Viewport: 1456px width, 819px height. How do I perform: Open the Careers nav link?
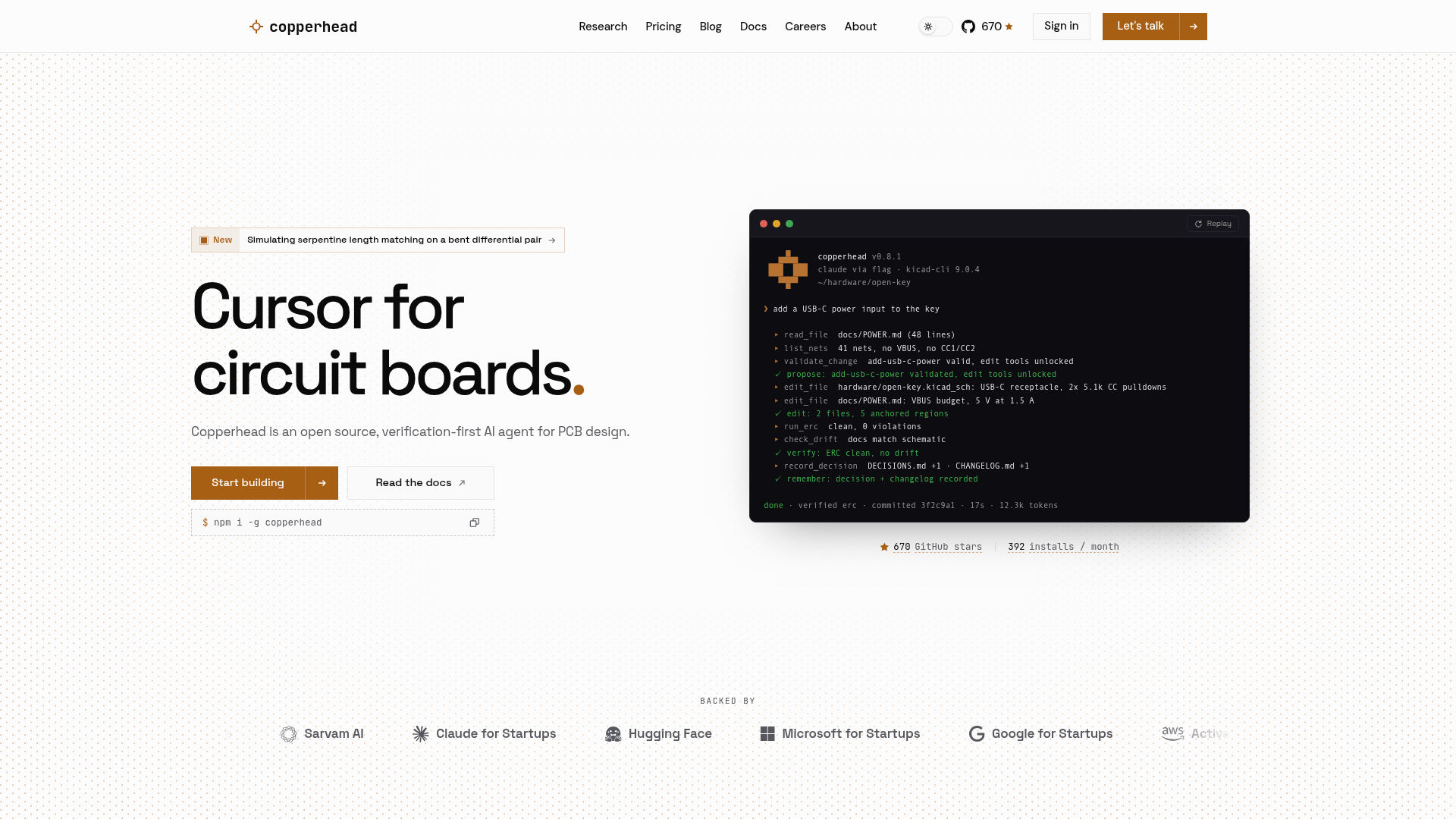[x=805, y=27]
